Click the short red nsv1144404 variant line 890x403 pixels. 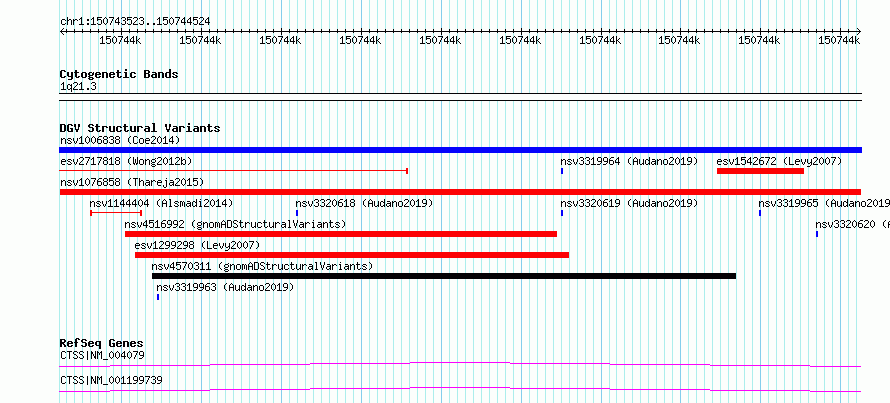116,213
